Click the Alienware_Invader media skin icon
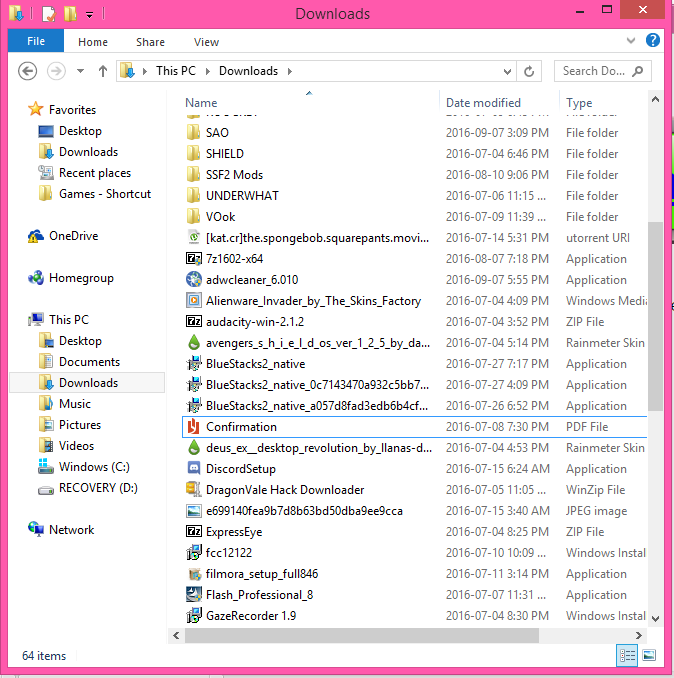This screenshot has height=678, width=674. pyautogui.click(x=194, y=301)
